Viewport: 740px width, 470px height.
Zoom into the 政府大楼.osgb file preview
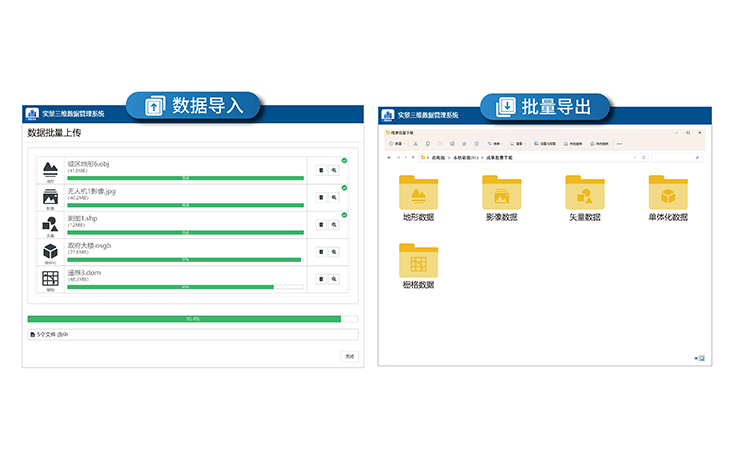coord(334,252)
